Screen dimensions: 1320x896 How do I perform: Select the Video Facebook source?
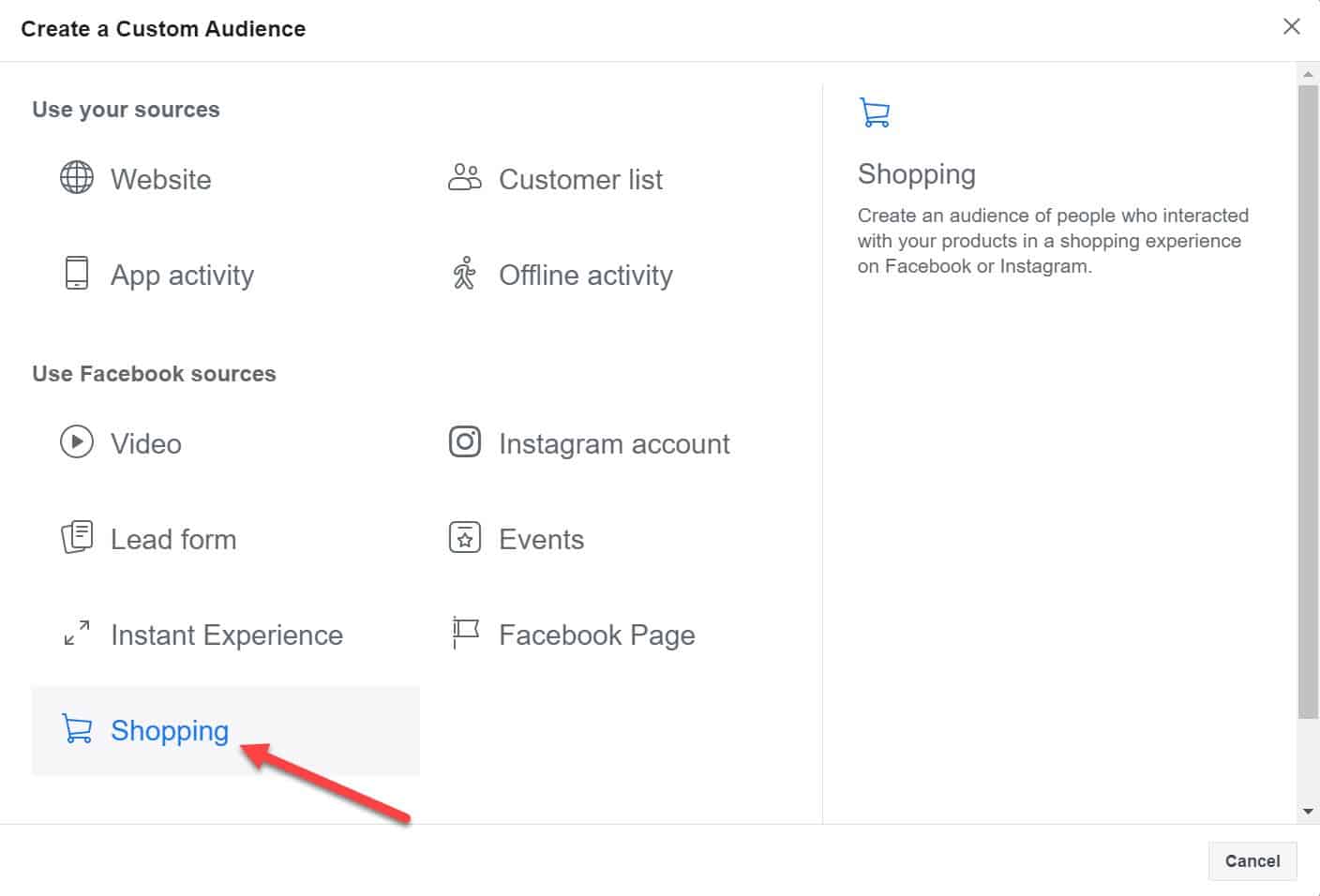(x=226, y=442)
